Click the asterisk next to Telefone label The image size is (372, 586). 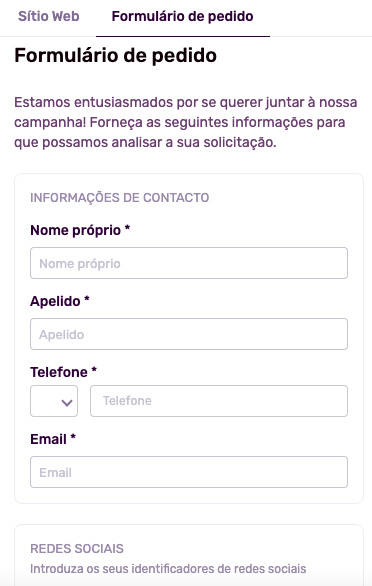pos(94,370)
